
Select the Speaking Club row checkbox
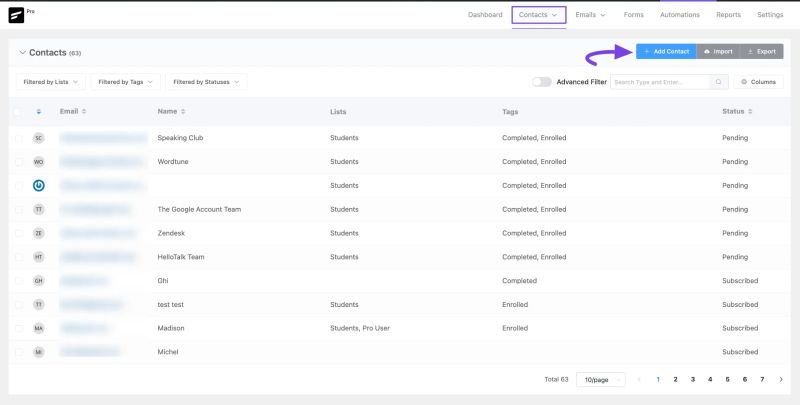click(19, 138)
